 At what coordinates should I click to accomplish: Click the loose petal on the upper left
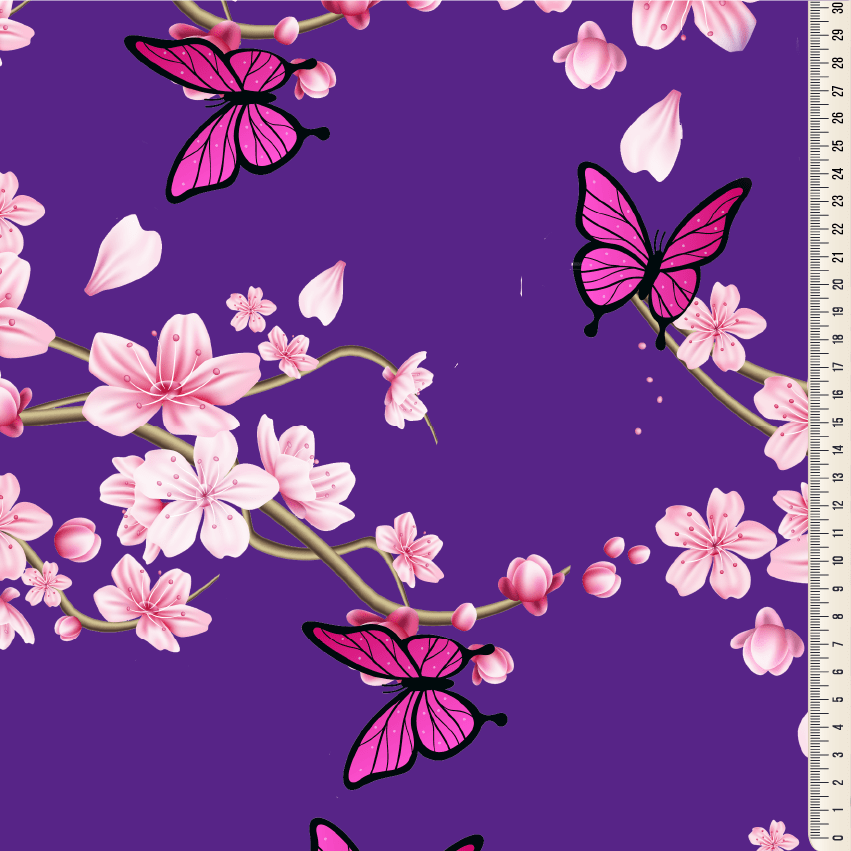pos(123,253)
